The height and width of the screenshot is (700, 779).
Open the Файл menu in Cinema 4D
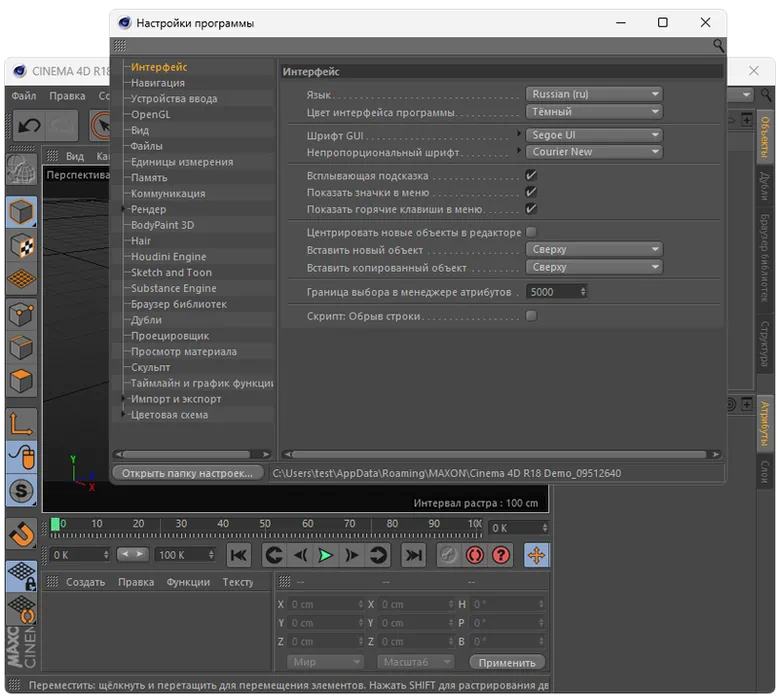click(24, 96)
